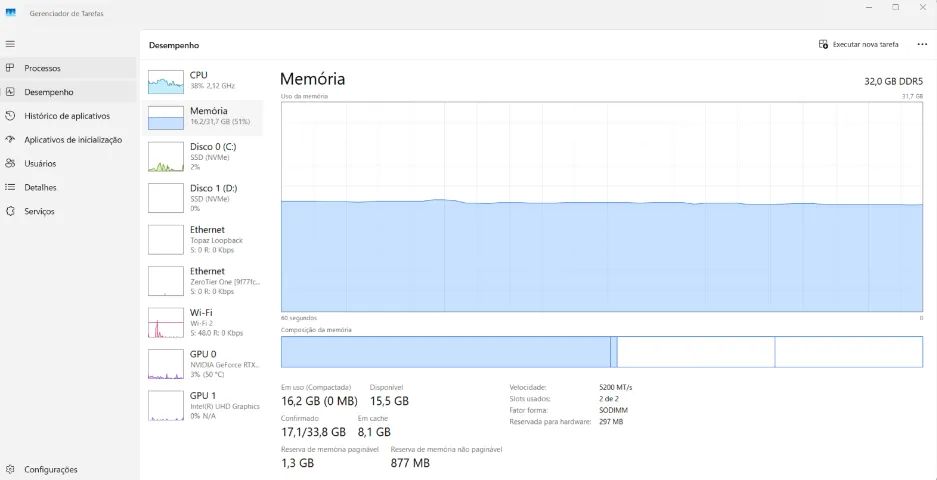Click the memory usage graph area
The image size is (937, 480).
602,207
